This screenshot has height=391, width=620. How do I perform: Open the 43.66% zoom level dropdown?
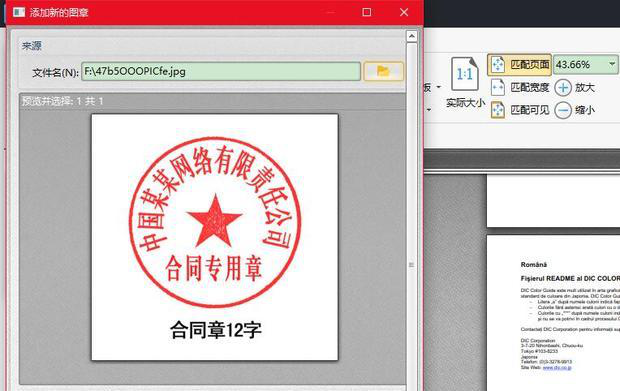pos(612,64)
